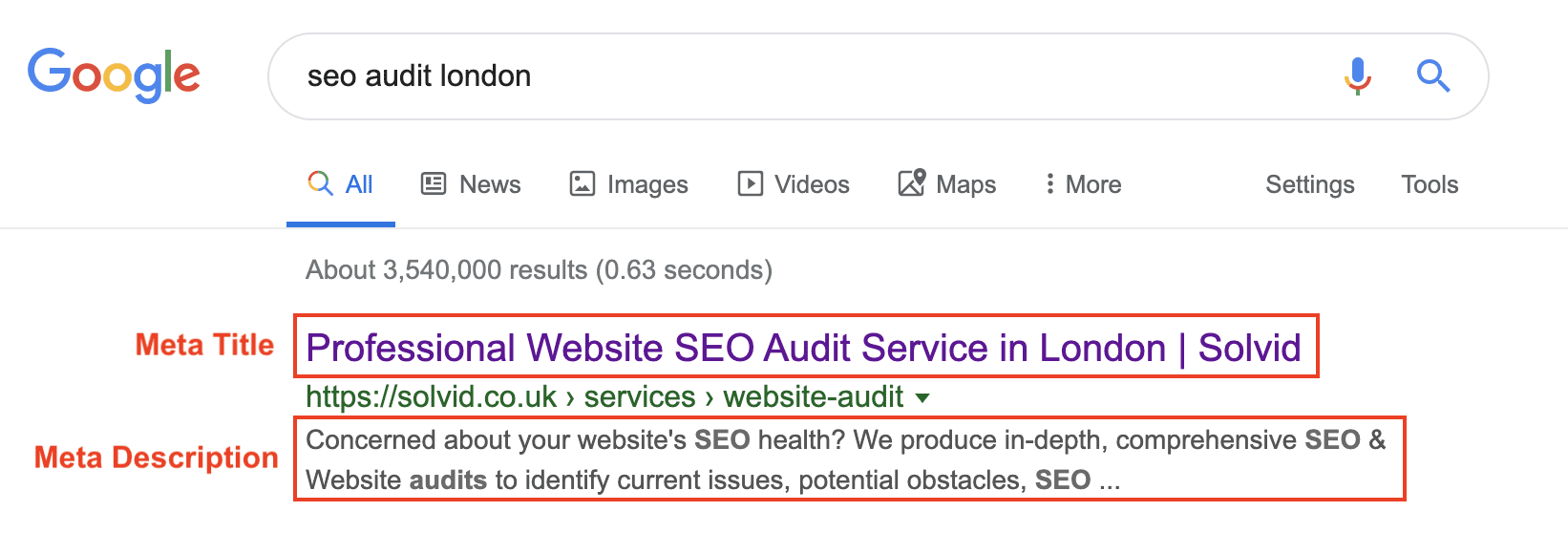Open the Professional Website SEO Audit Service result
Screen dimensions: 1568x533
[x=803, y=348]
